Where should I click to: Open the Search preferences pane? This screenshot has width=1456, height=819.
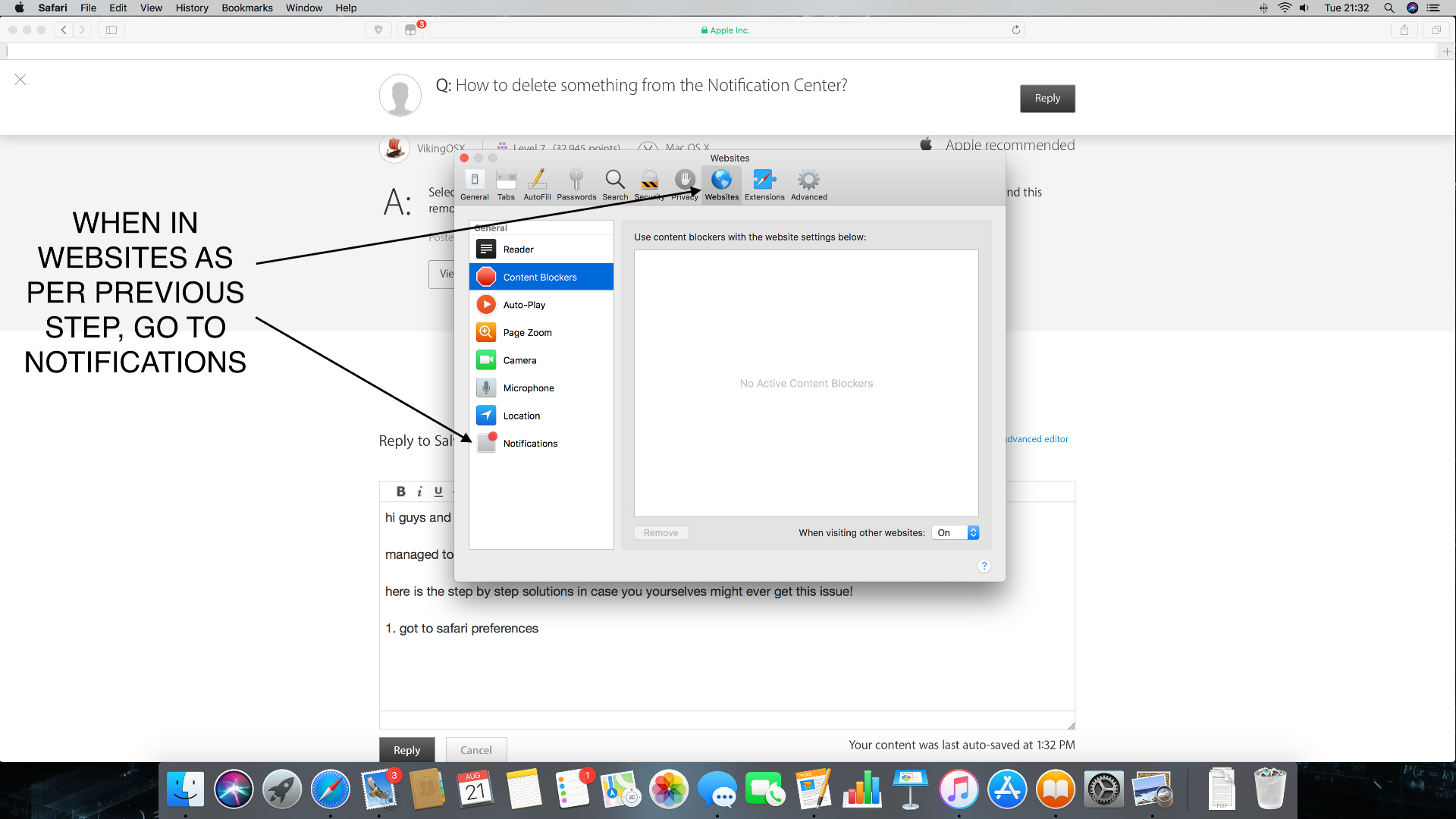[615, 184]
